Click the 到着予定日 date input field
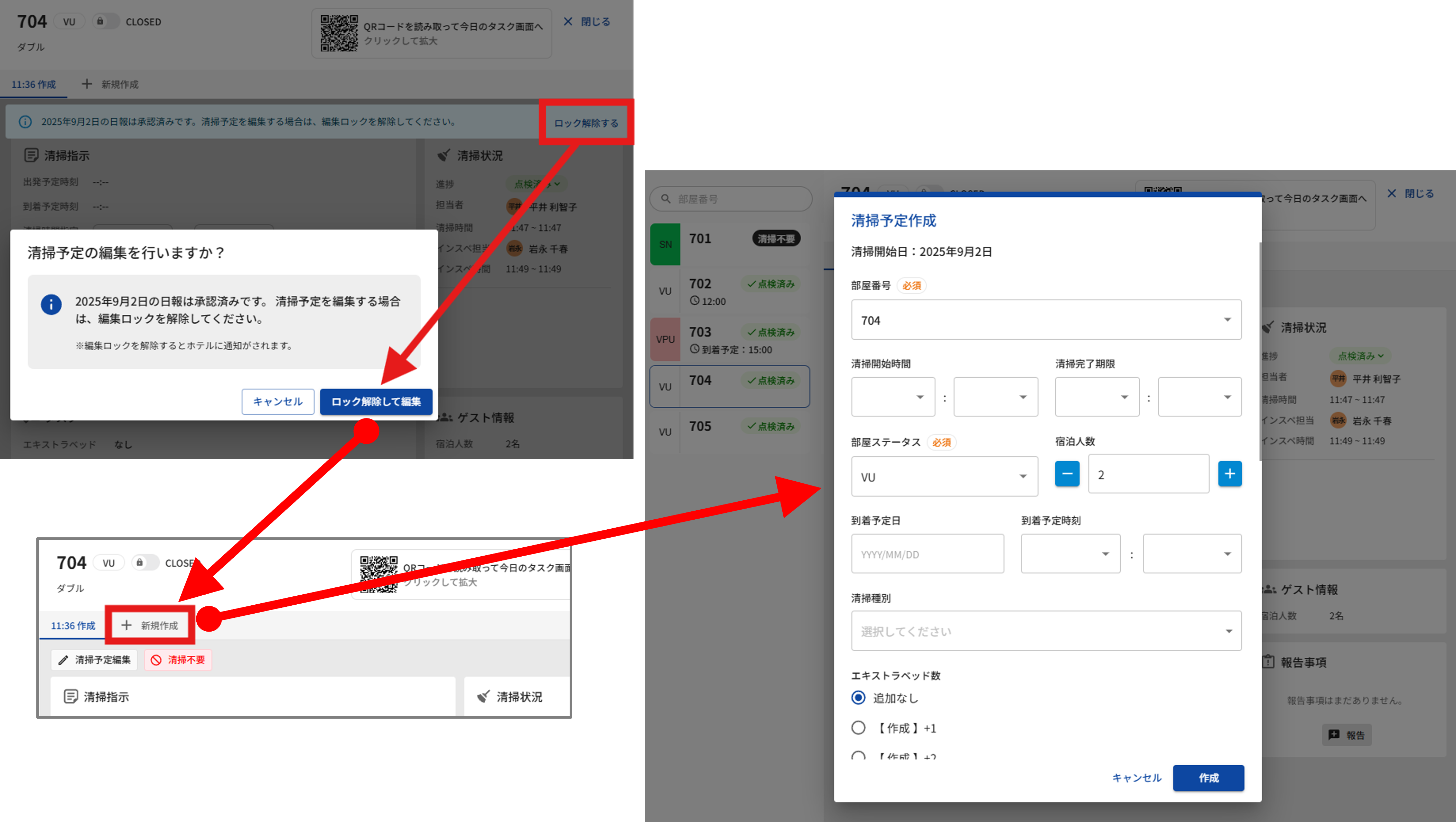Viewport: 1456px width, 822px height. coord(927,554)
